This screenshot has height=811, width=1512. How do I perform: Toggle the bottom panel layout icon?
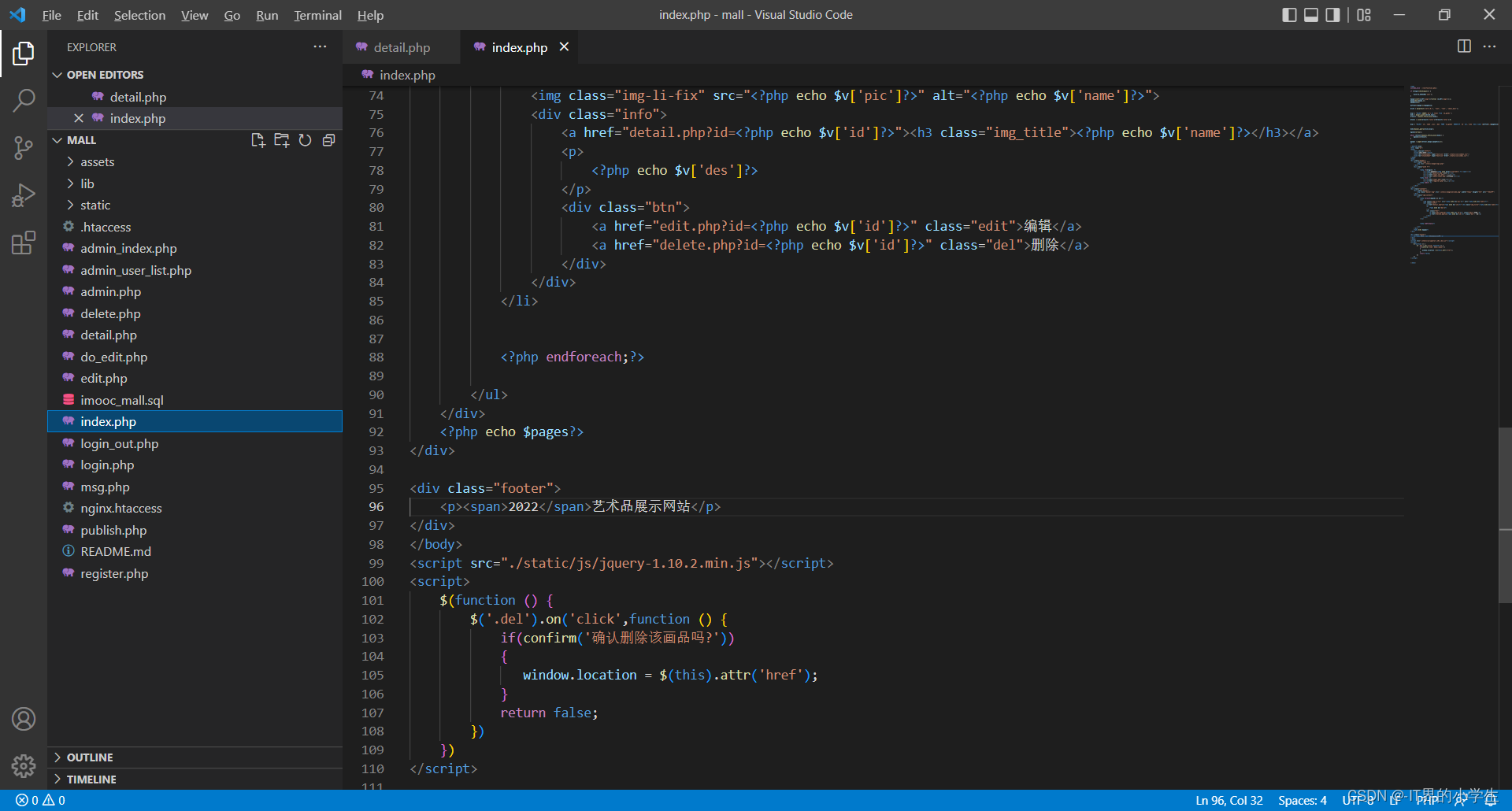(1311, 15)
